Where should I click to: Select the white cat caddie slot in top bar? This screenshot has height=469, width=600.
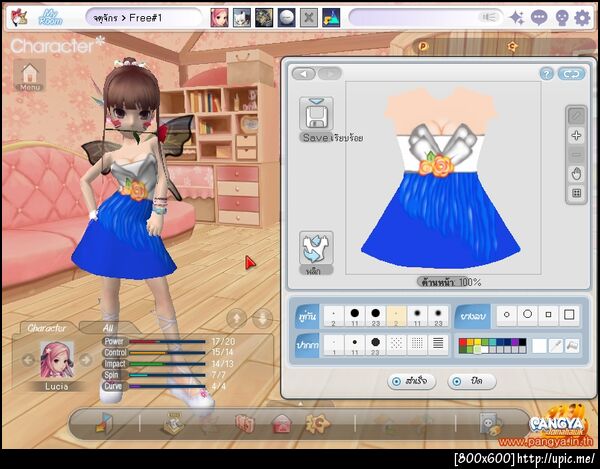pos(242,18)
